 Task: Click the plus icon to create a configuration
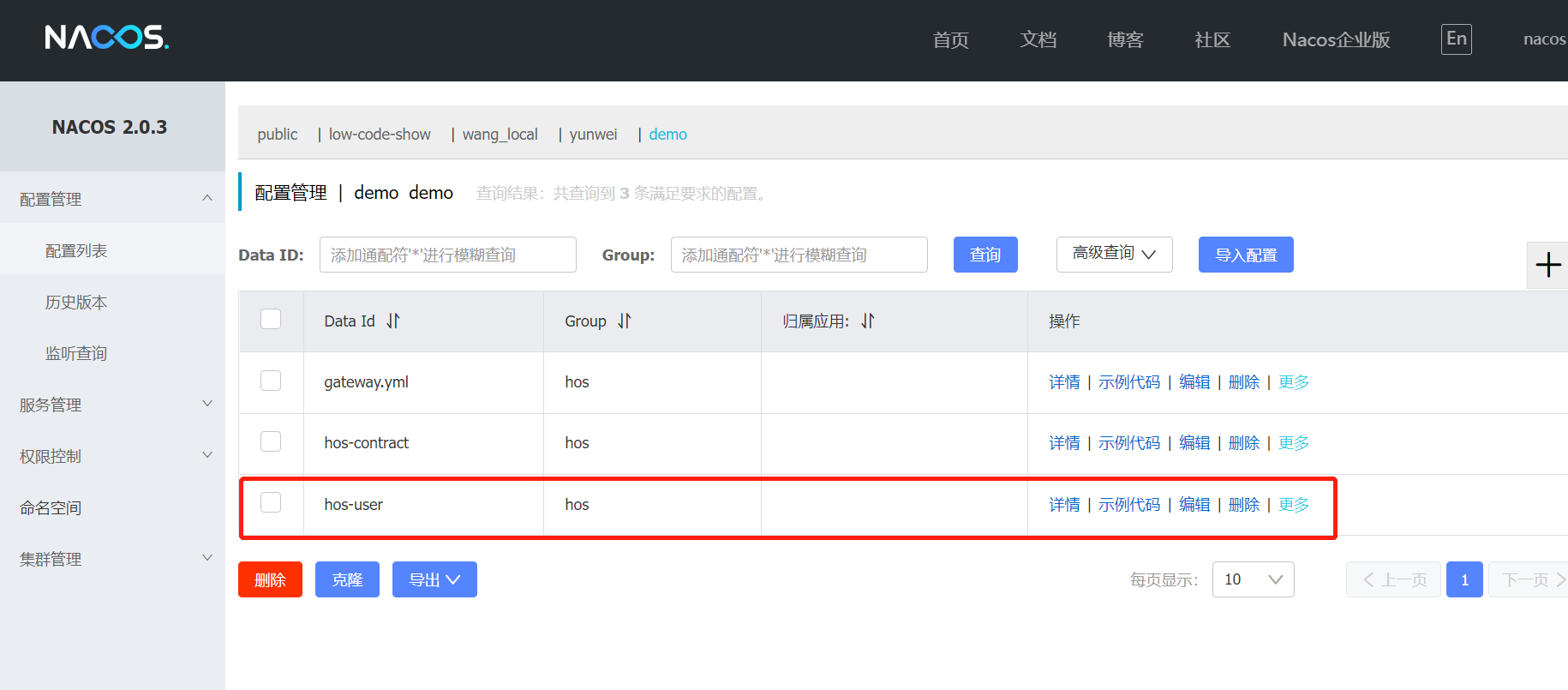click(1547, 265)
